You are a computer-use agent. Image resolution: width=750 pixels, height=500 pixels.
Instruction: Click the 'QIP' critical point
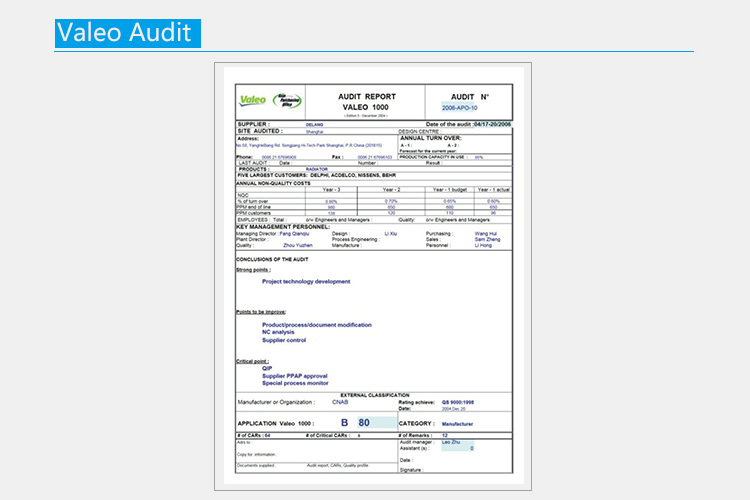coord(267,368)
